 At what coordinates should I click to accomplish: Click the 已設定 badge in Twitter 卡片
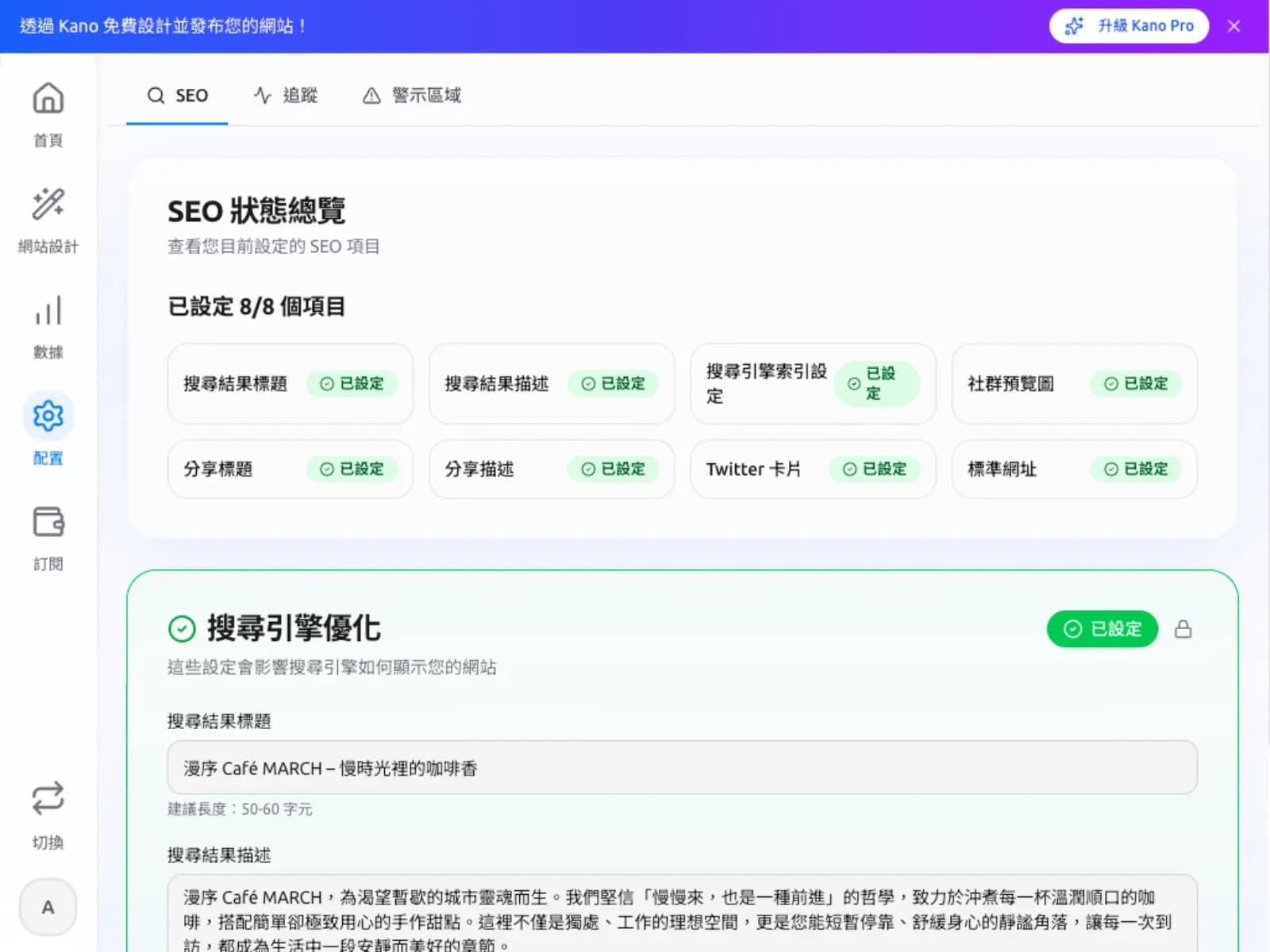point(875,470)
